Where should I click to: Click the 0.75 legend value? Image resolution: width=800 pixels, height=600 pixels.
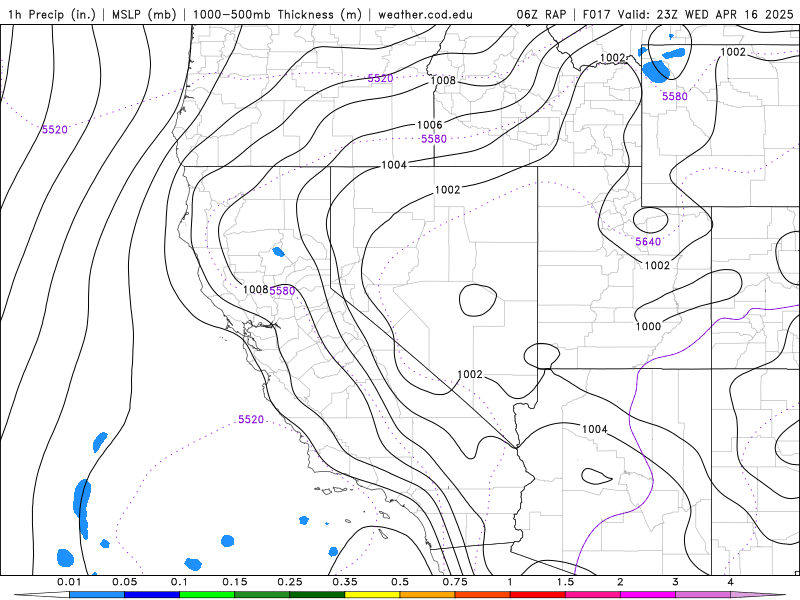coord(455,582)
